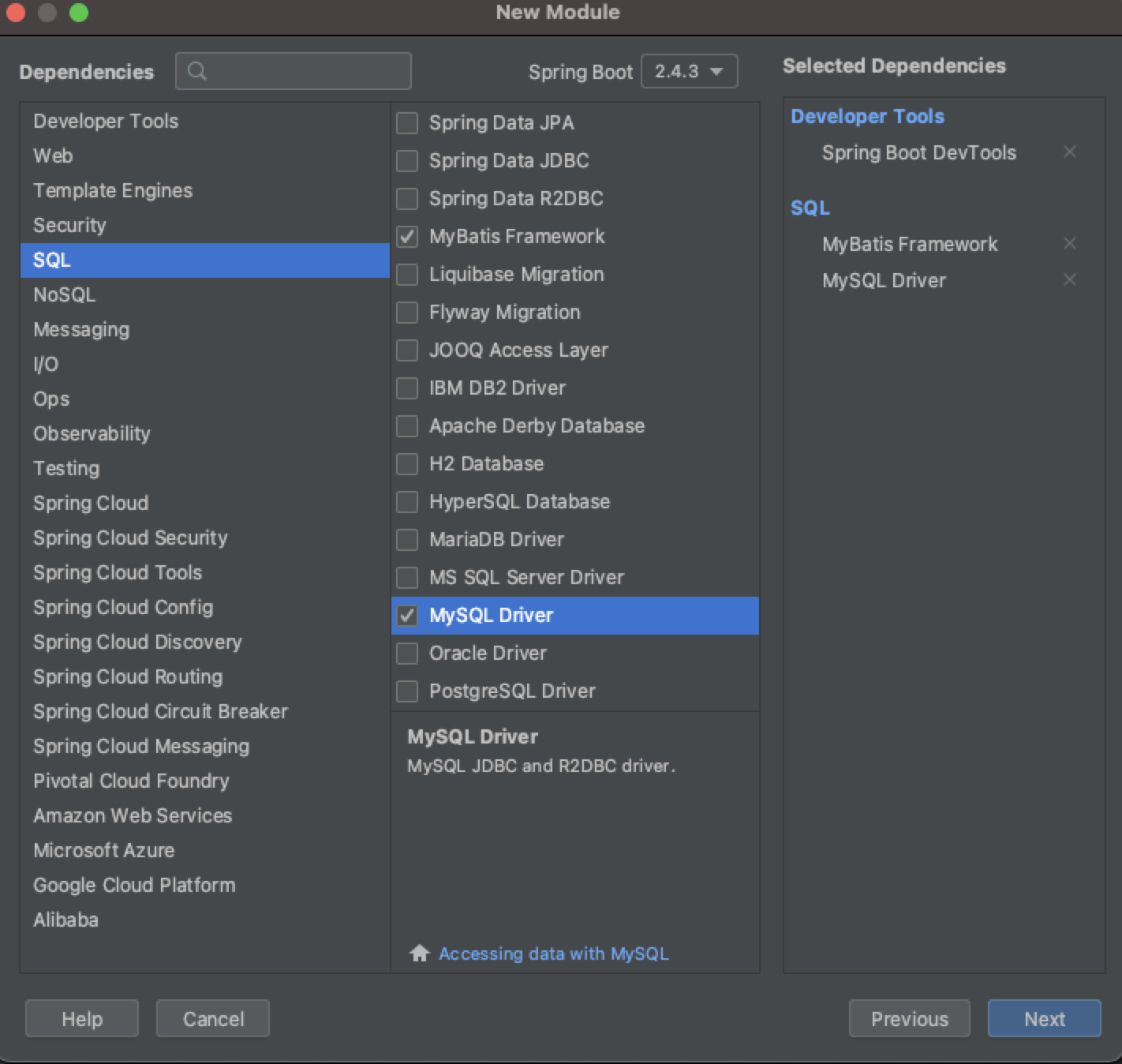This screenshot has width=1122, height=1064.
Task: Click the search magnifier icon
Action: pyautogui.click(x=197, y=72)
